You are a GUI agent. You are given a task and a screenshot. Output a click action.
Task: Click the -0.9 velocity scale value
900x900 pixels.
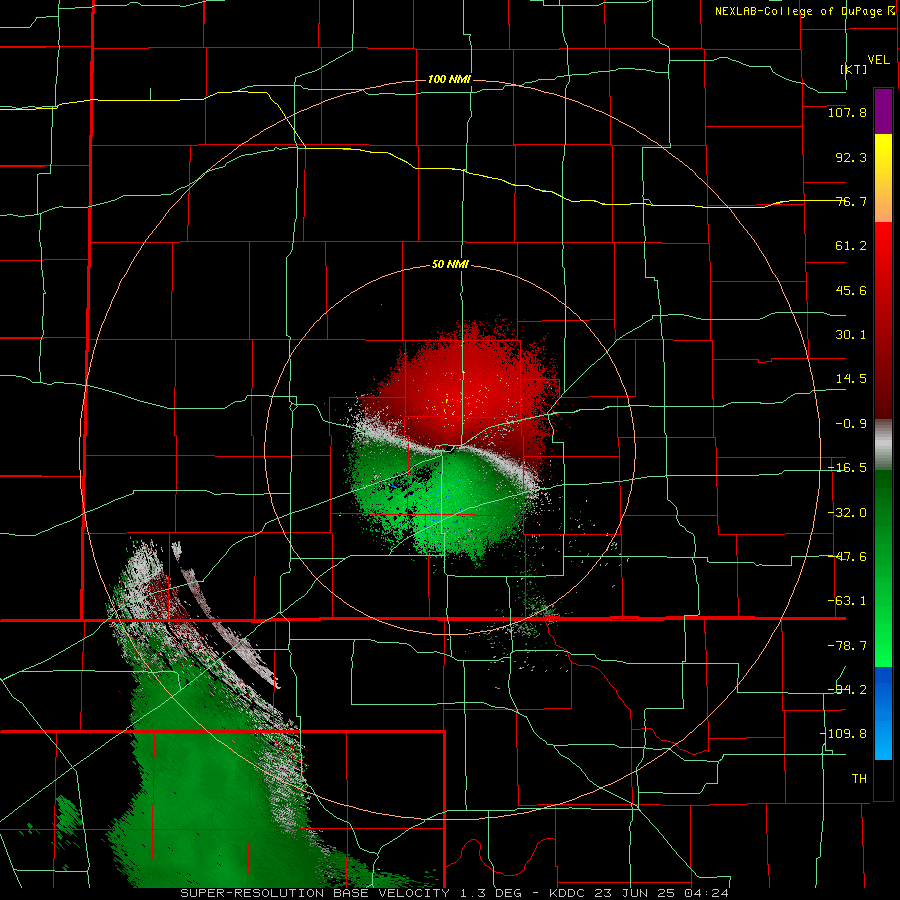(x=851, y=424)
